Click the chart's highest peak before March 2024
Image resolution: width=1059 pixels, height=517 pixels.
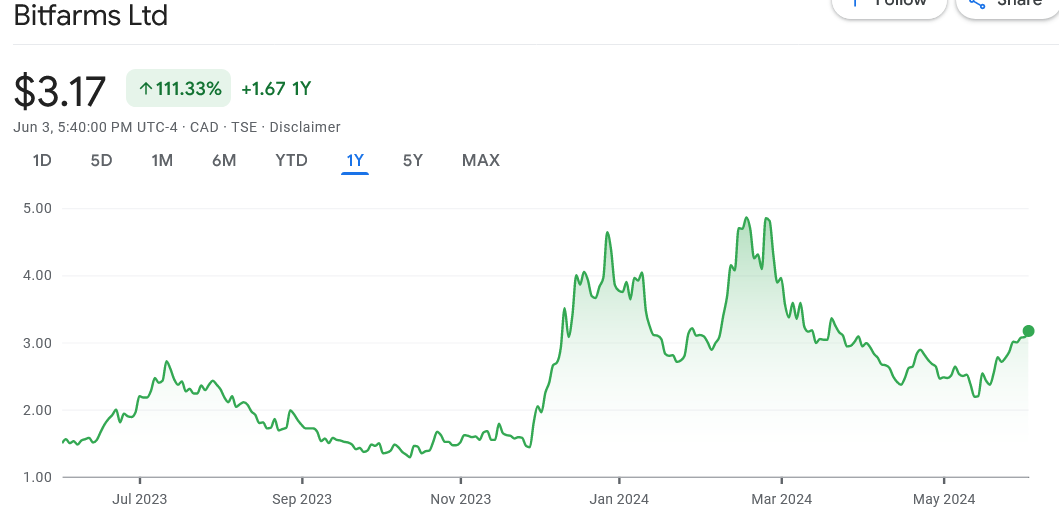click(x=746, y=218)
